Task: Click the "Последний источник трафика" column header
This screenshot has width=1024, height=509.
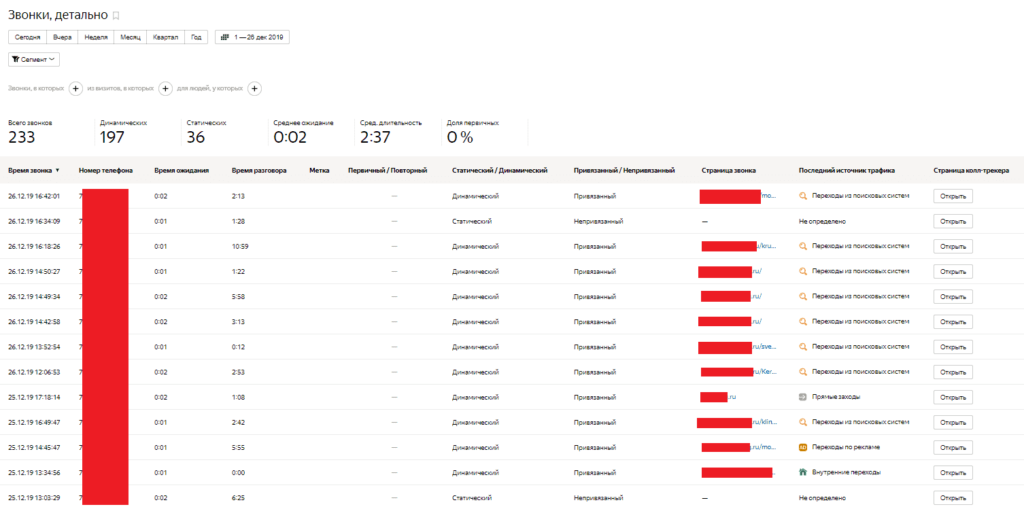Action: coord(846,170)
